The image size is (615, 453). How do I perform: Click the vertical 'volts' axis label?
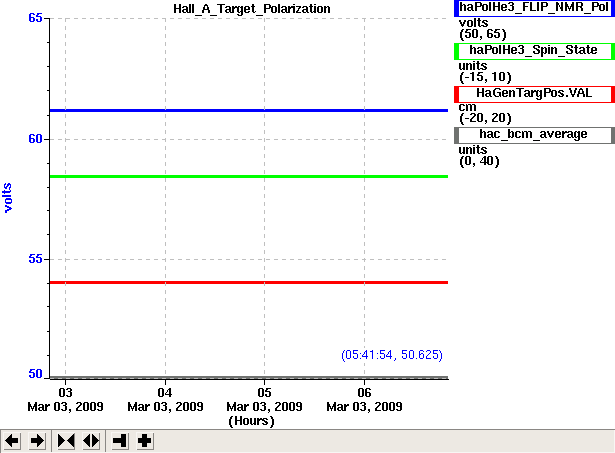(7, 198)
